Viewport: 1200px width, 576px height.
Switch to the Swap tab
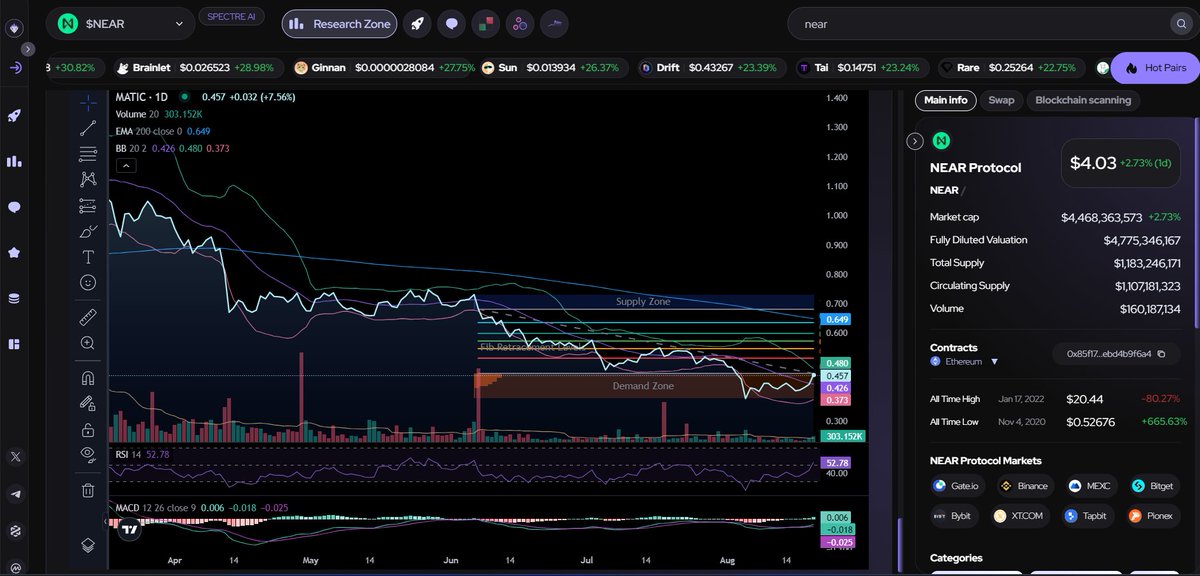pyautogui.click(x=1001, y=100)
